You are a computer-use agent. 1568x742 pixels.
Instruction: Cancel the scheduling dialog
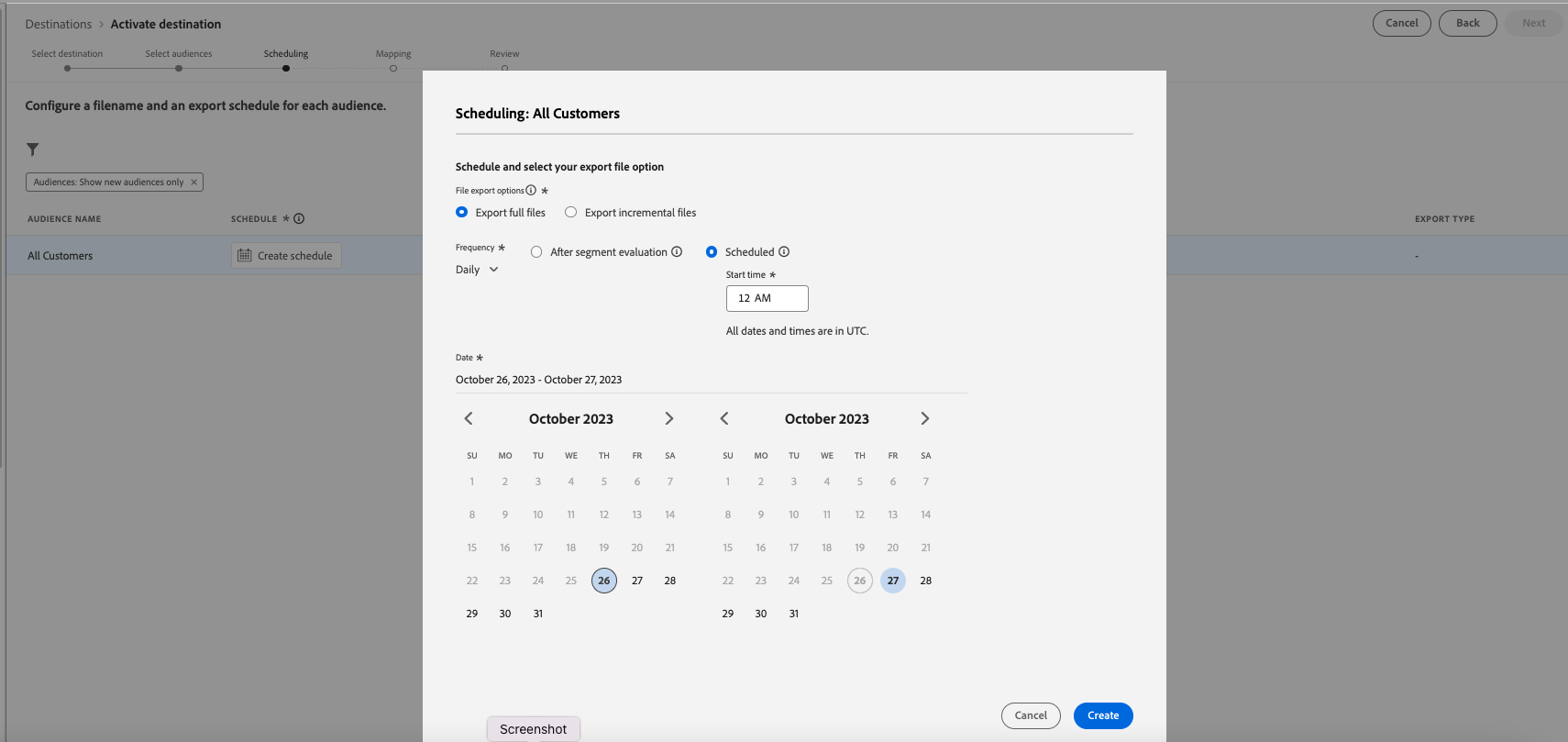1031,715
